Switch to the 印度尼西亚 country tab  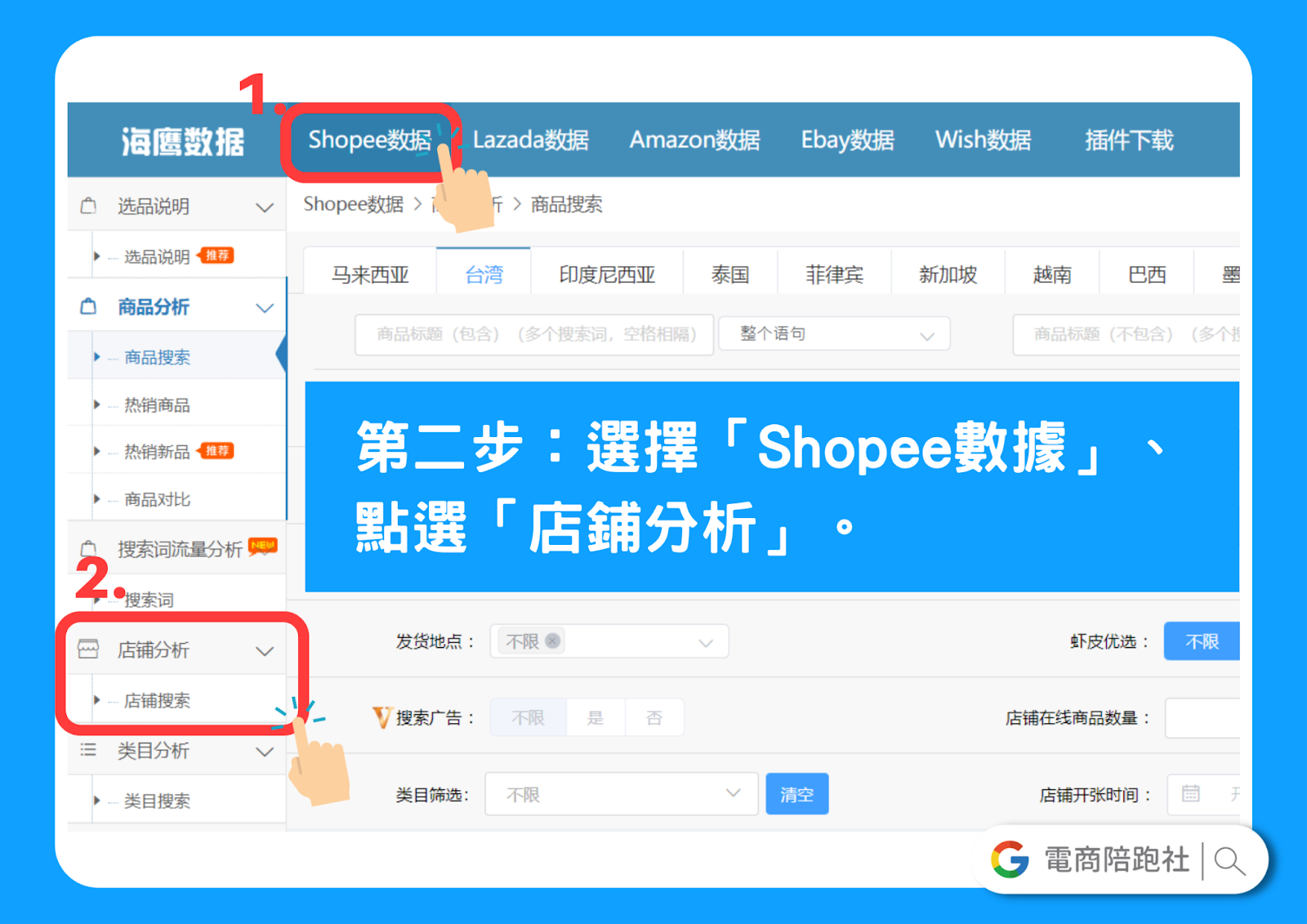point(607,274)
